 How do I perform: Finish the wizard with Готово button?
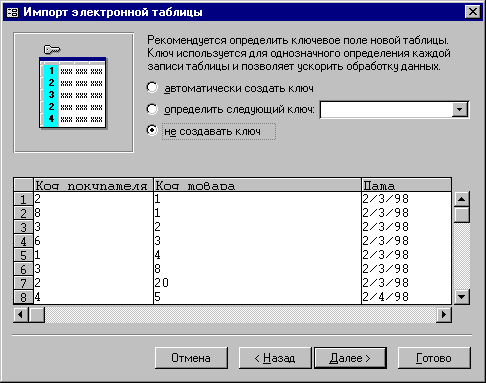(434, 358)
